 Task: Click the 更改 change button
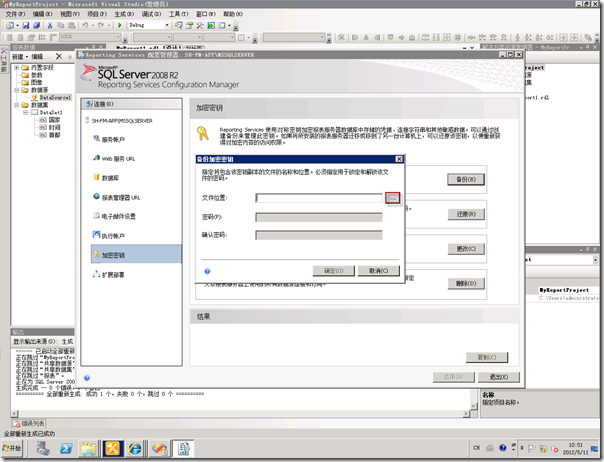click(466, 249)
